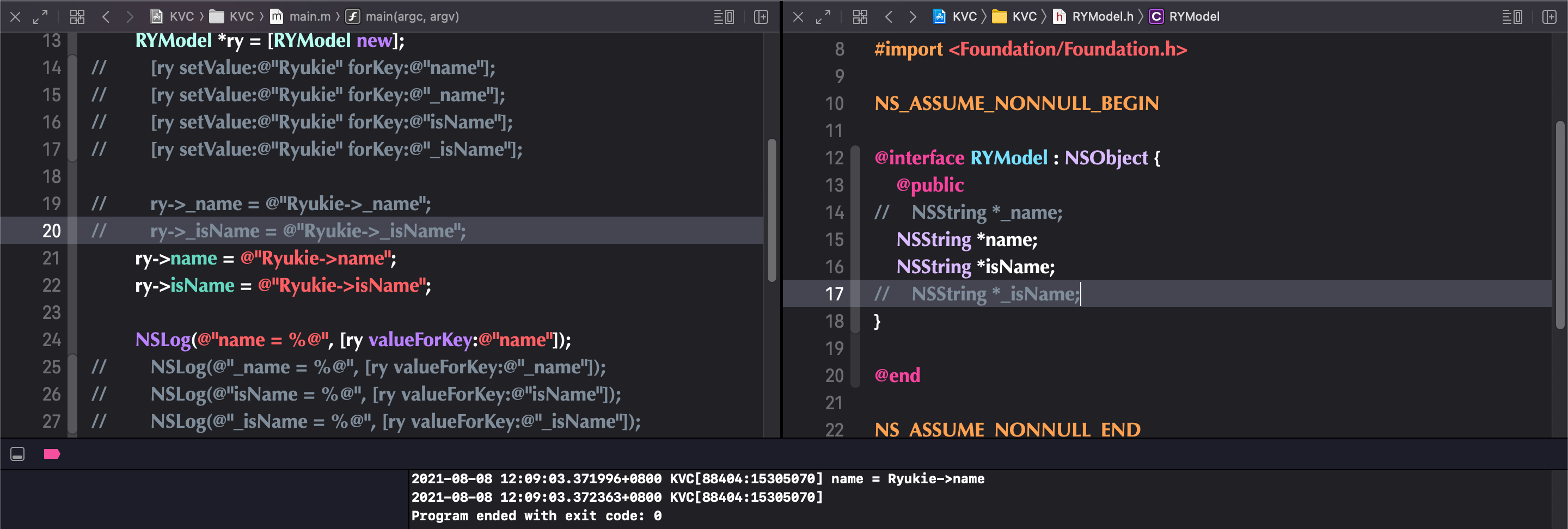
Task: Click the left editor vertical scrollbar
Action: tap(772, 210)
